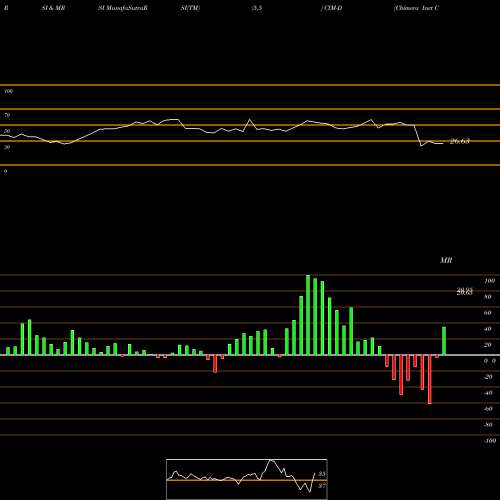Screen dimensions: 500x500
Task: Click the 'SI MunafaSutraR' header text
Action: point(123,8)
